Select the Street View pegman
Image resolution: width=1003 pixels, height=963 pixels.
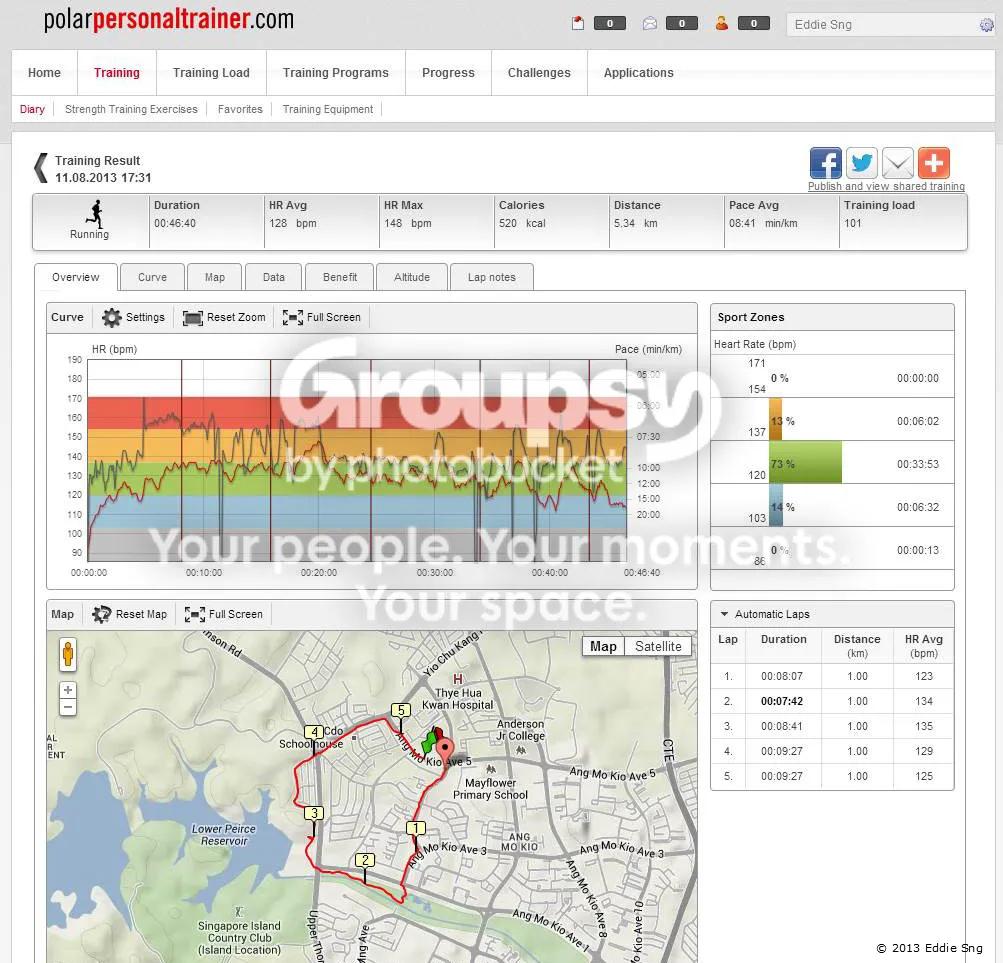pos(68,655)
